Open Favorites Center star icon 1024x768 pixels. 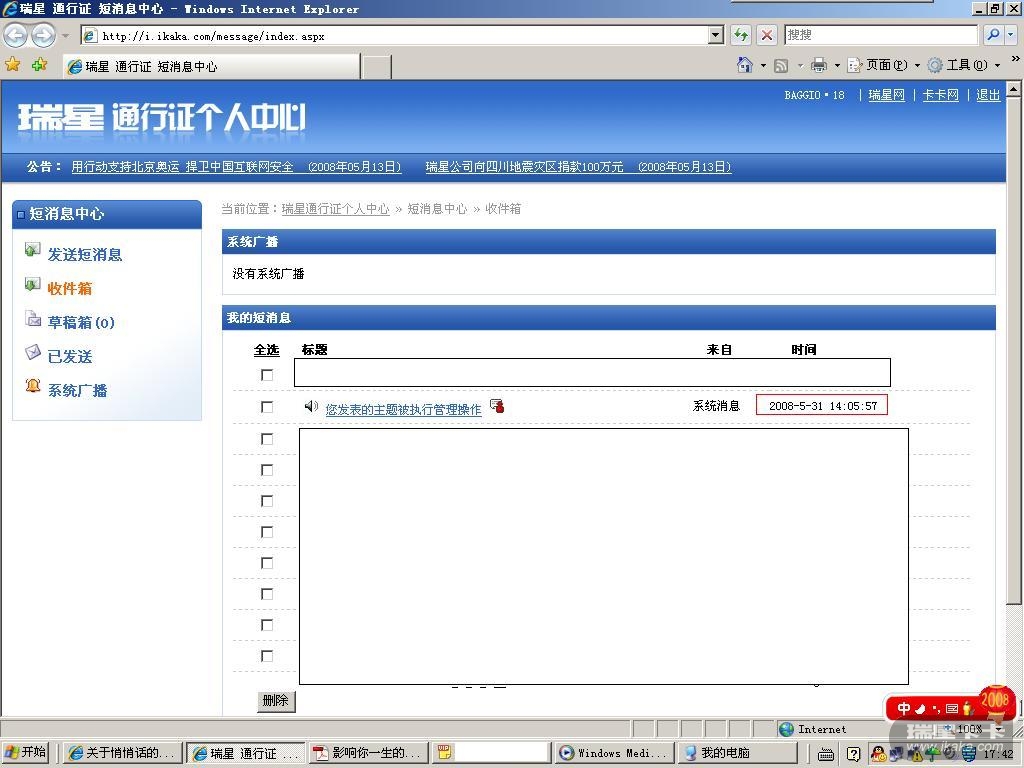pyautogui.click(x=12, y=65)
